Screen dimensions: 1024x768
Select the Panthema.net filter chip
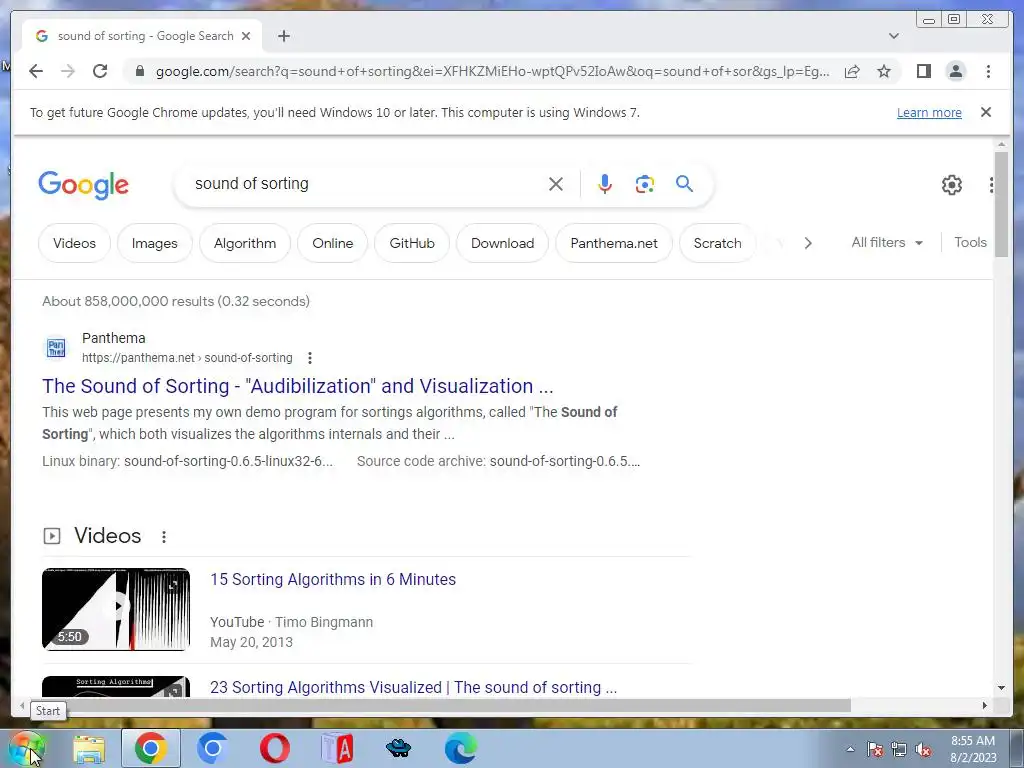[x=614, y=243]
